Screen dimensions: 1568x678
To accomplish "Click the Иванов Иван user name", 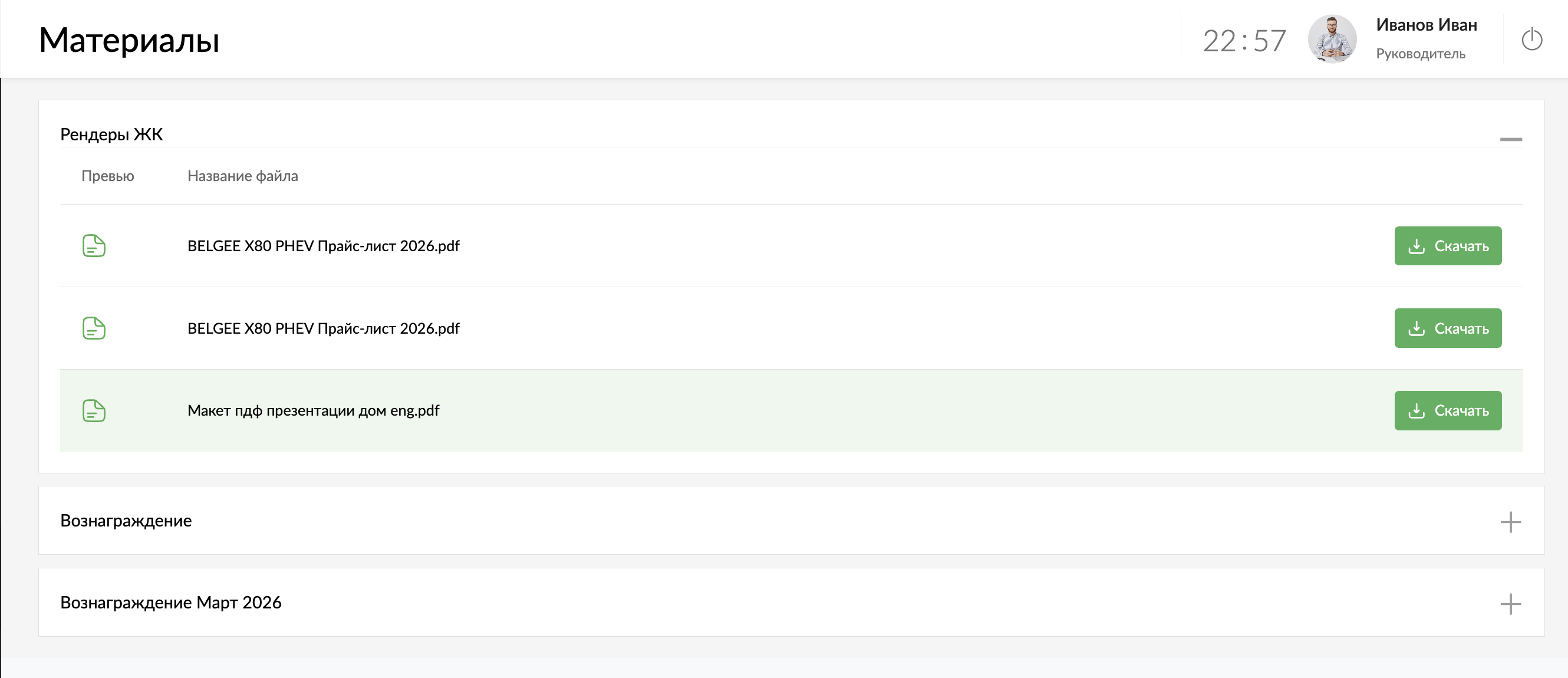I will (1426, 25).
